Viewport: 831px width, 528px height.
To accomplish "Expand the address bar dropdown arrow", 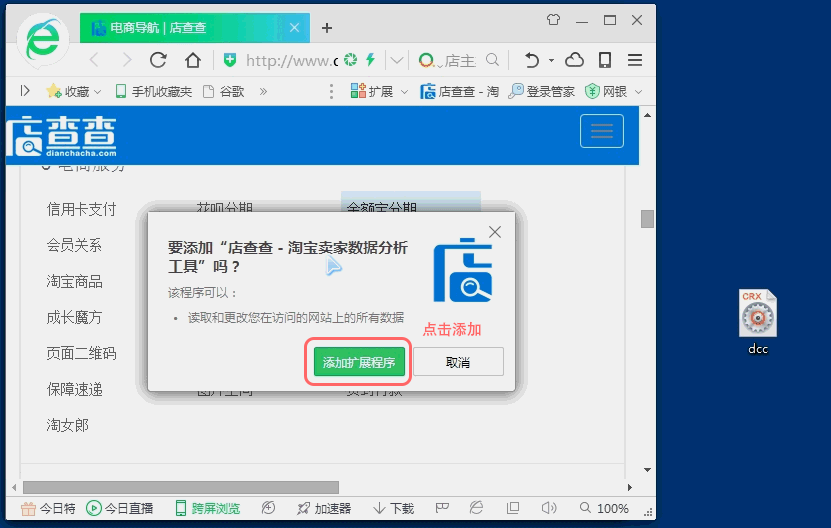I will tap(396, 60).
